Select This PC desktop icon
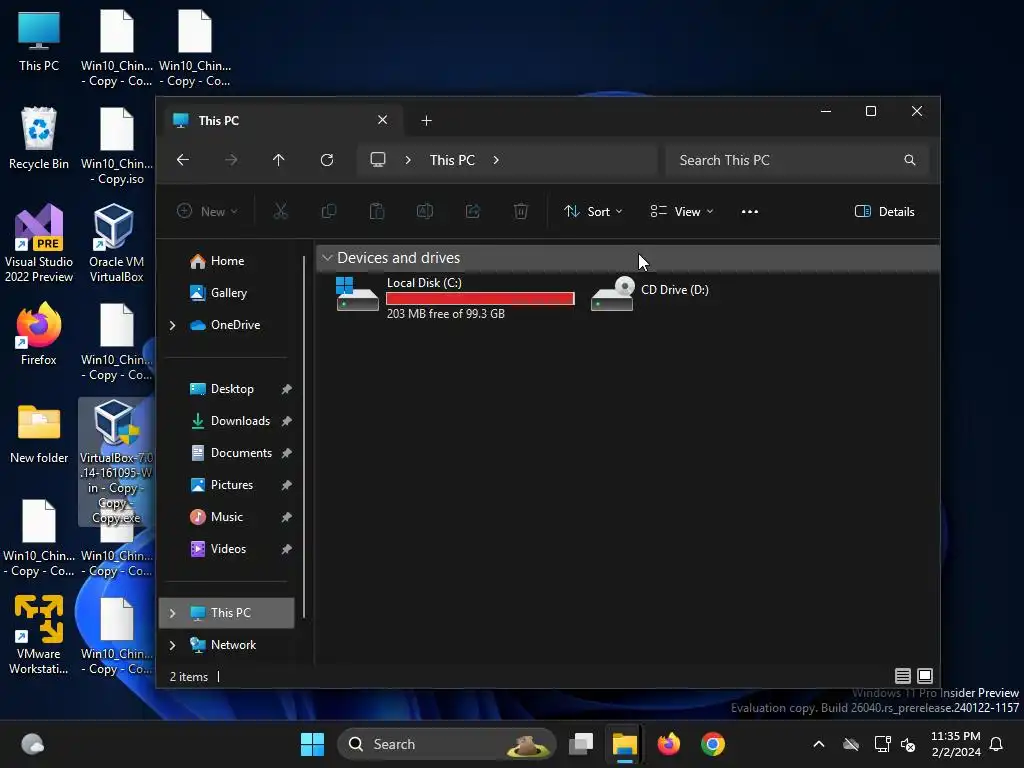Image resolution: width=1024 pixels, height=768 pixels. point(39,40)
